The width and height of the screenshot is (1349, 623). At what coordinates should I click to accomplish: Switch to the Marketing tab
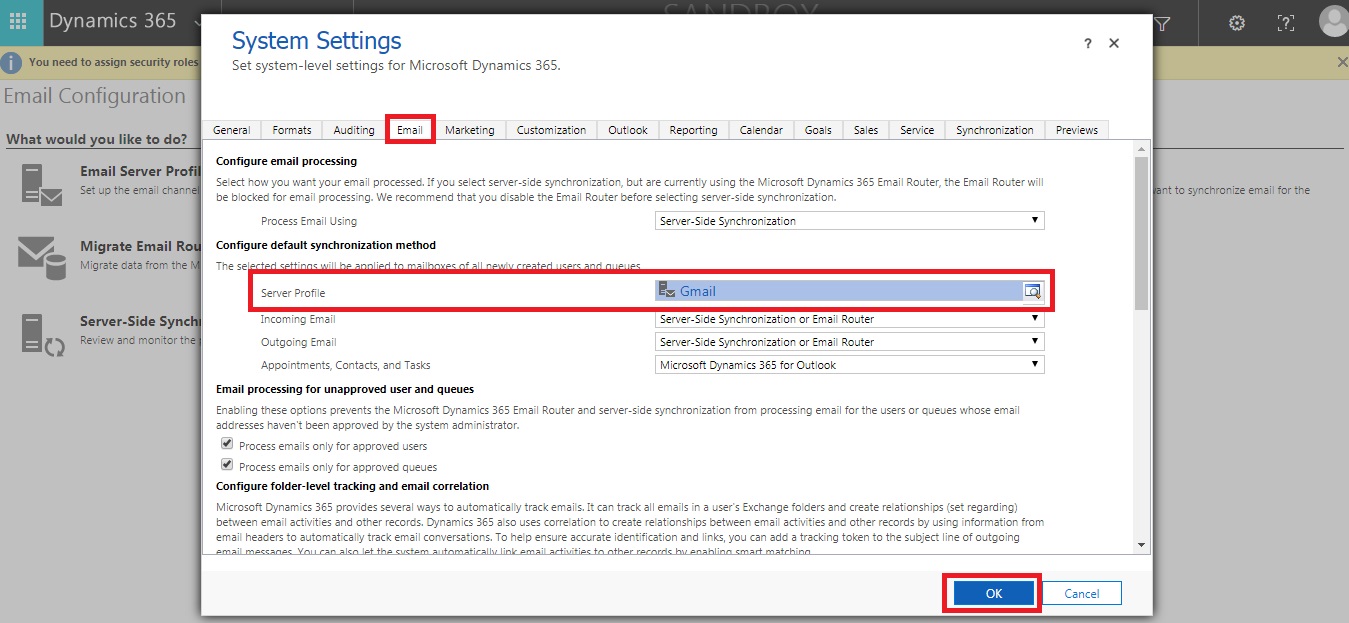click(469, 130)
